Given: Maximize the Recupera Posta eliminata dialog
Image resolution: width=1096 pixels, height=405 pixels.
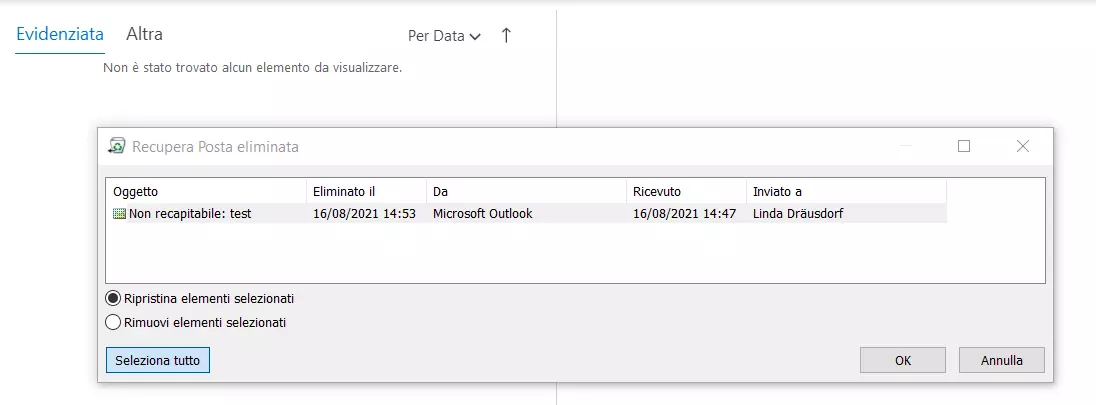Looking at the screenshot, I should click(x=964, y=146).
